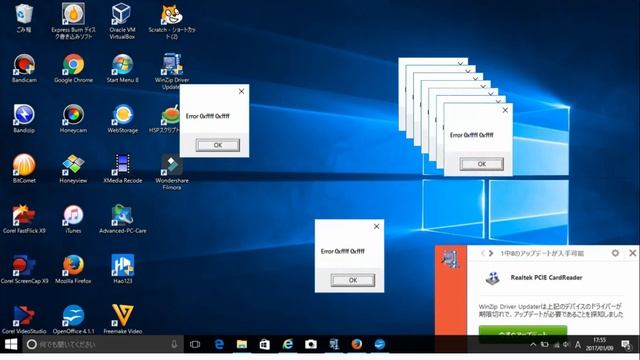The height and width of the screenshot is (360, 640).
Task: Click OK in the error dialog overlapping the desktop icons
Action: [218, 145]
